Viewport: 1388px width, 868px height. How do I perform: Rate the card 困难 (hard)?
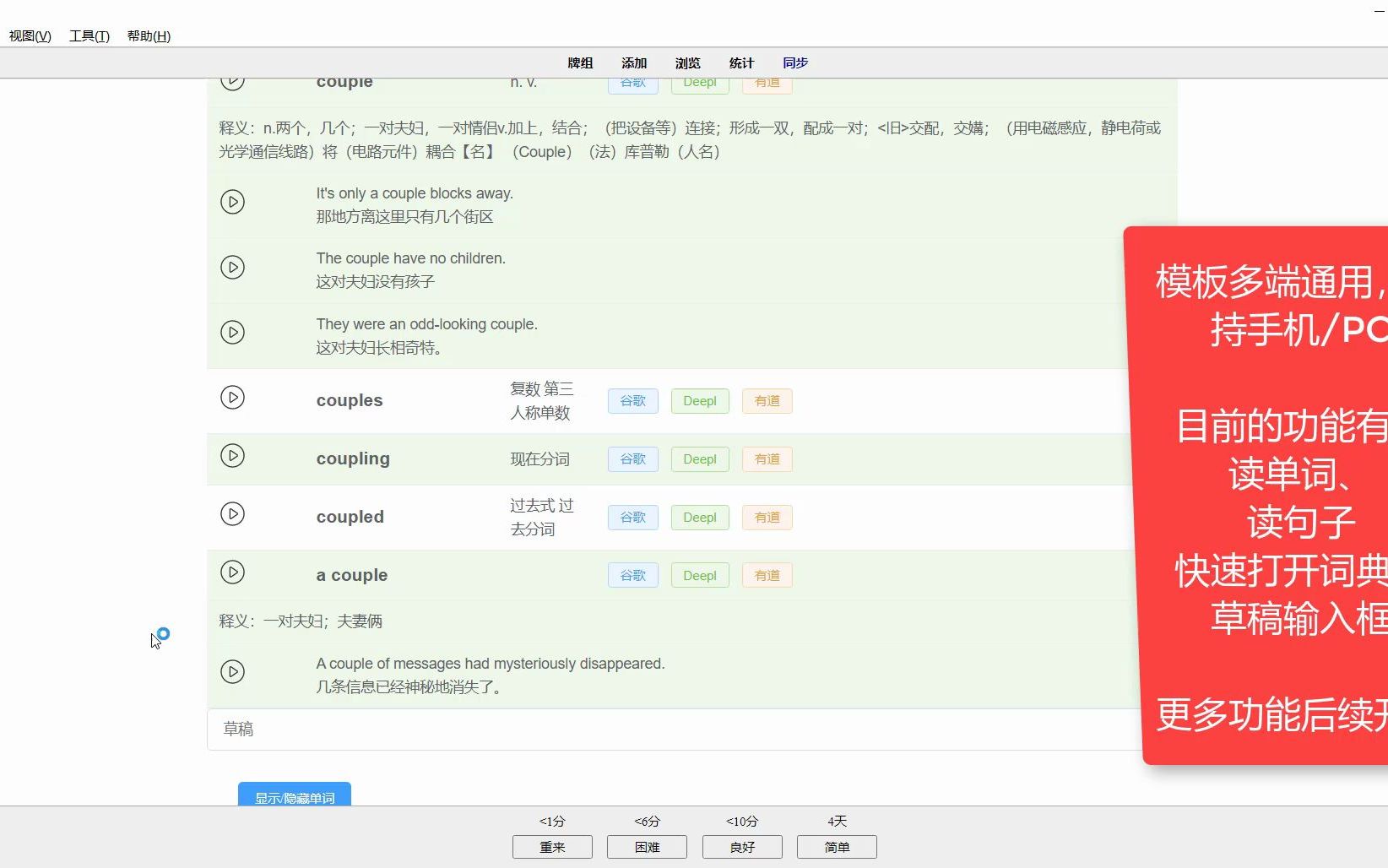click(x=647, y=847)
